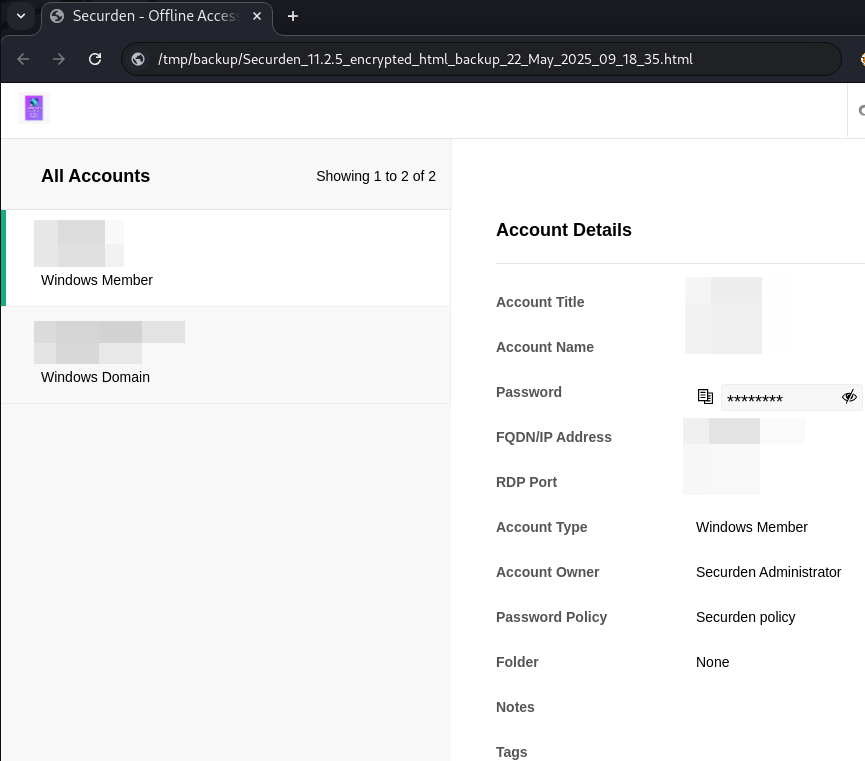Viewport: 865px width, 761px height.
Task: Click the copy password icon
Action: coord(705,396)
